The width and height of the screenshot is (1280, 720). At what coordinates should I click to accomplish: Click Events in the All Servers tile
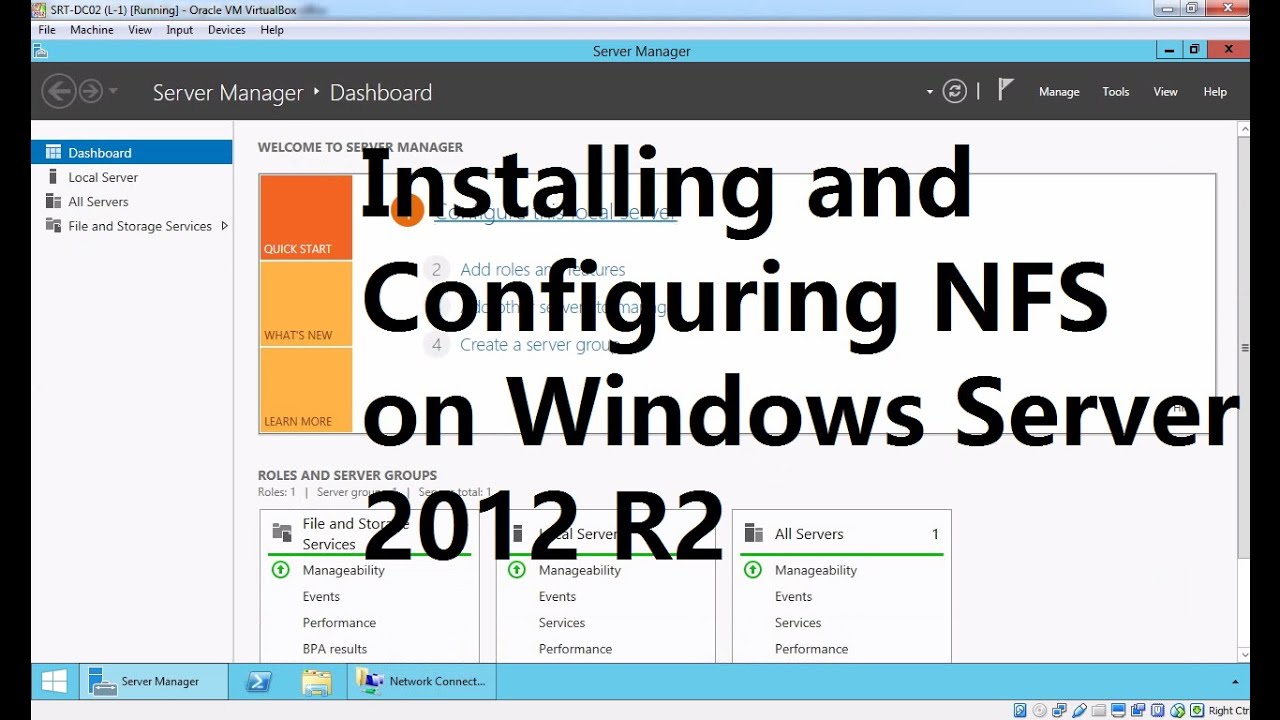click(x=794, y=597)
